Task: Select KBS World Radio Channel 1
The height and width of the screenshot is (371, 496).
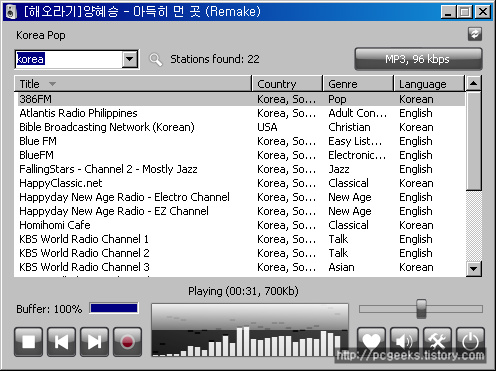Action: click(241, 239)
